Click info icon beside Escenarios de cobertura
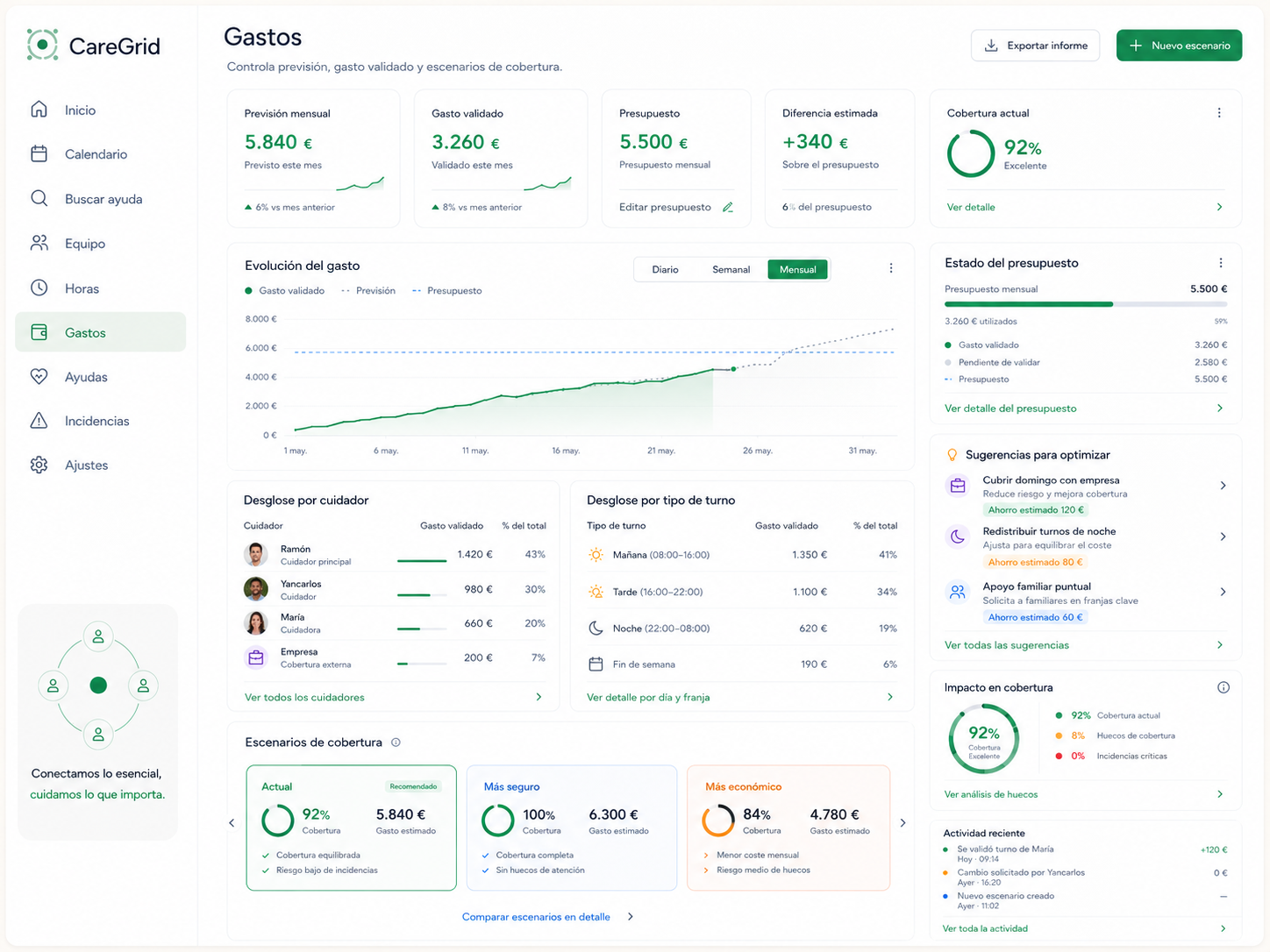The height and width of the screenshot is (952, 1270). point(396,742)
